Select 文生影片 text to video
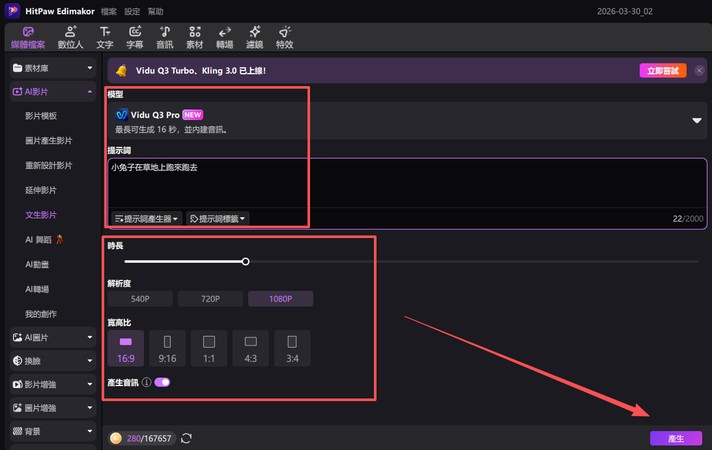Viewport: 712px width, 450px height. (41, 215)
